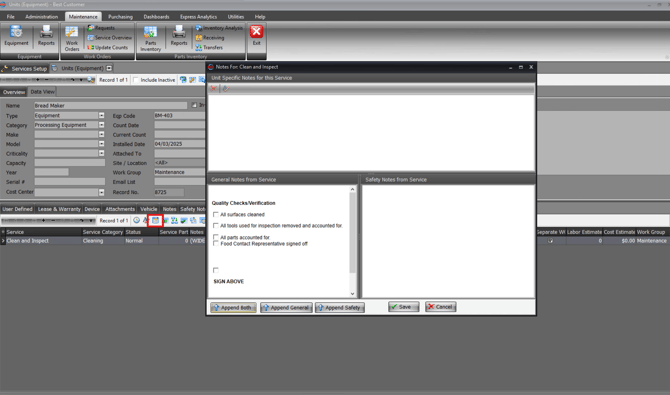Check the All surfaces cleaned box
Screen dimensions: 670x395
click(x=216, y=214)
